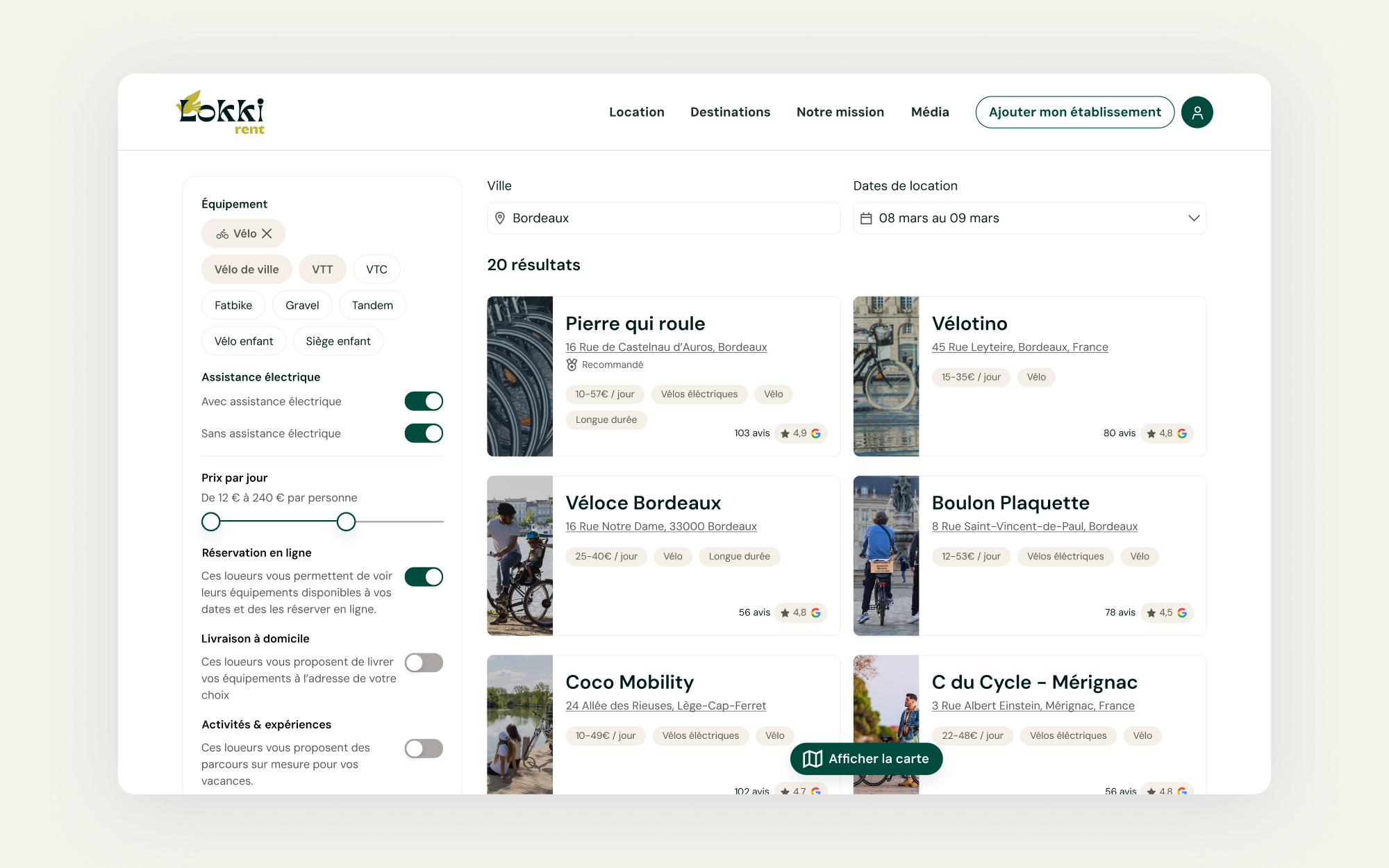Click Google rating badge 4,9 for Pierre qui roule
1389x868 pixels.
(x=801, y=433)
